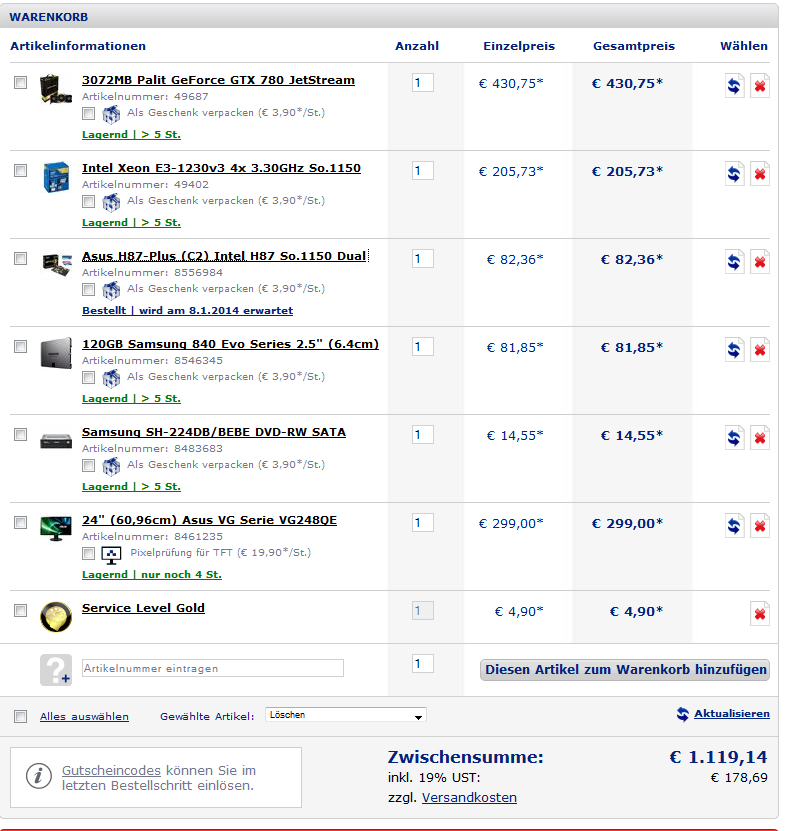Select the Intel Xeon E3-1230v3 row checkbox
The image size is (785, 831).
[20, 170]
